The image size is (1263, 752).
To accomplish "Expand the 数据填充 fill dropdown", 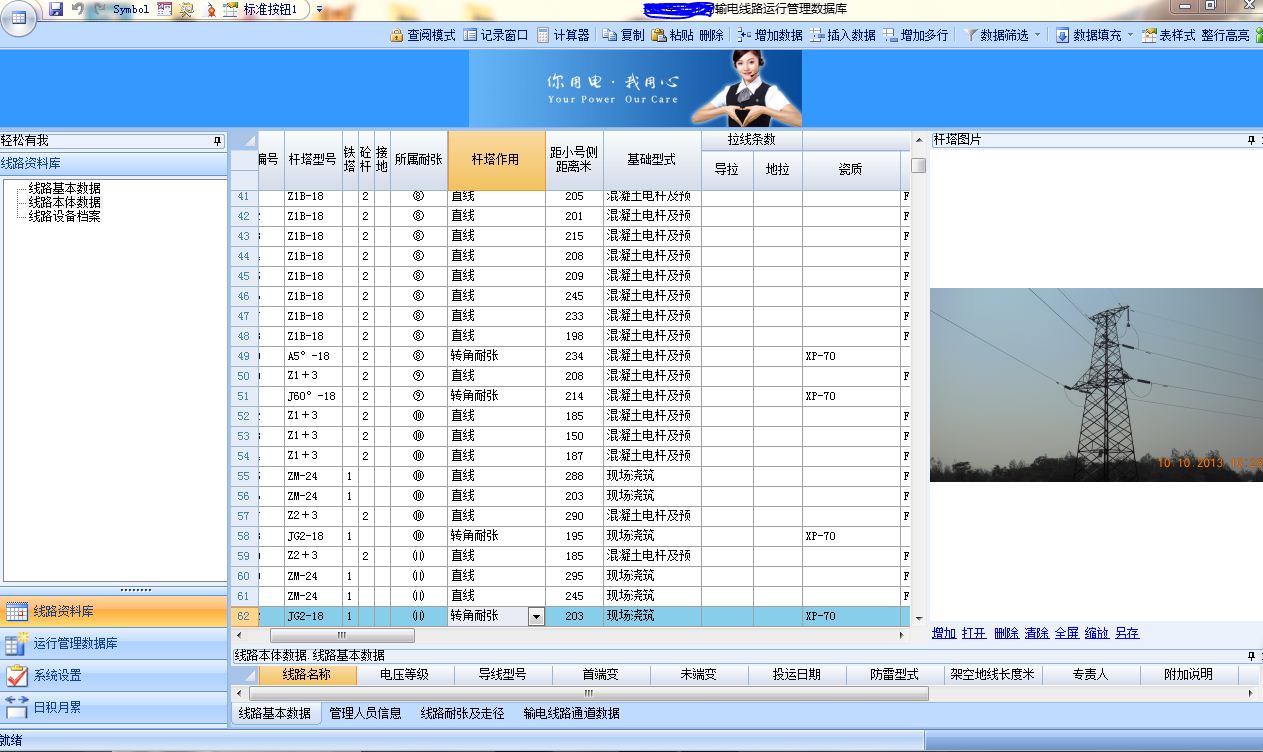I will 1130,35.
